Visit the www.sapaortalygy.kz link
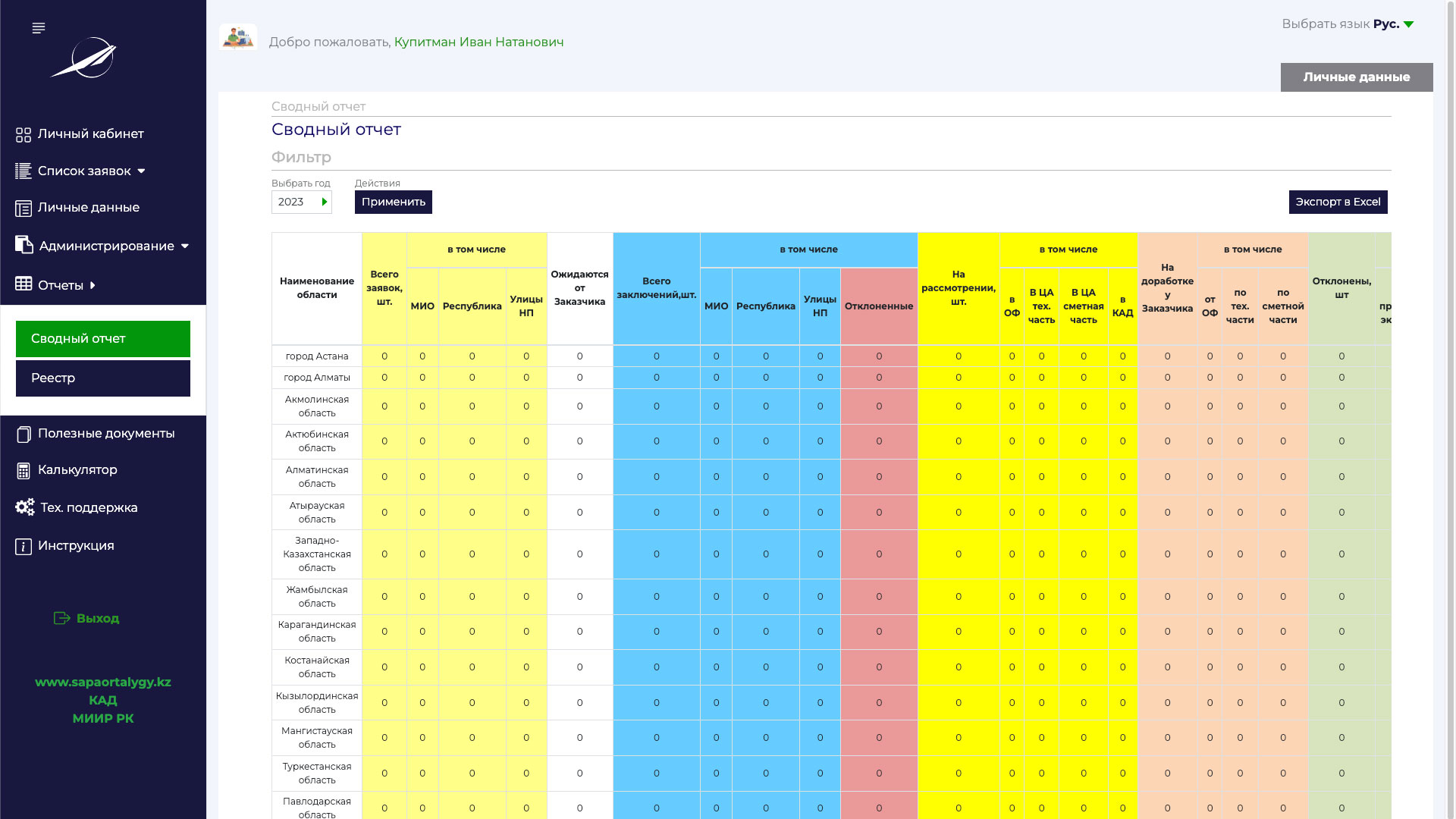 pos(103,682)
